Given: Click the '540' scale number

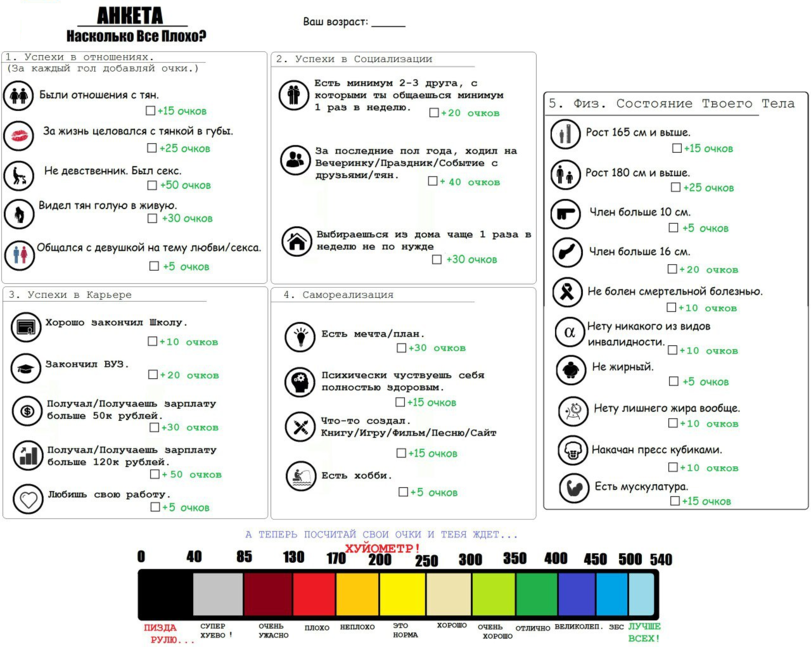Looking at the screenshot, I should 661,559.
